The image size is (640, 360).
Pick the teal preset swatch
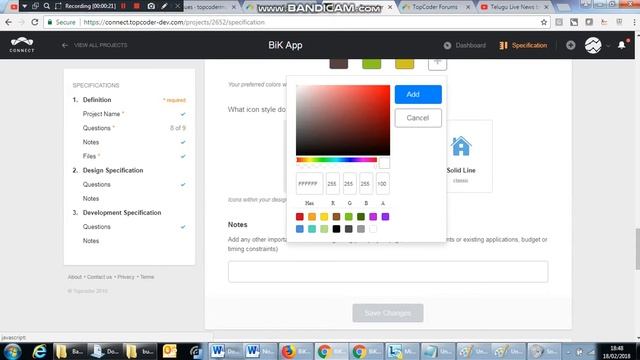tap(312, 229)
